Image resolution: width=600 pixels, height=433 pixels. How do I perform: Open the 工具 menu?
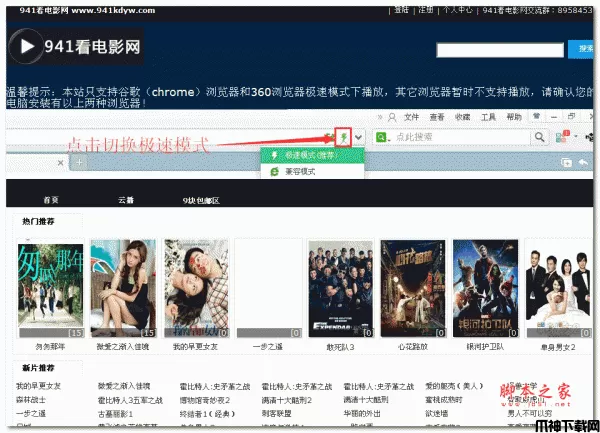pyautogui.click(x=488, y=117)
